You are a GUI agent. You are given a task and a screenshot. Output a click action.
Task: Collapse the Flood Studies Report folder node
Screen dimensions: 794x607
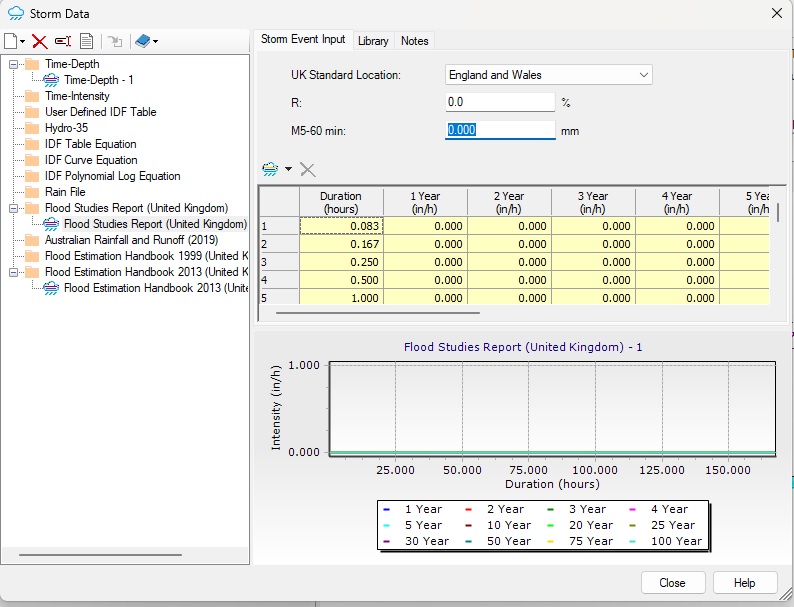click(14, 208)
